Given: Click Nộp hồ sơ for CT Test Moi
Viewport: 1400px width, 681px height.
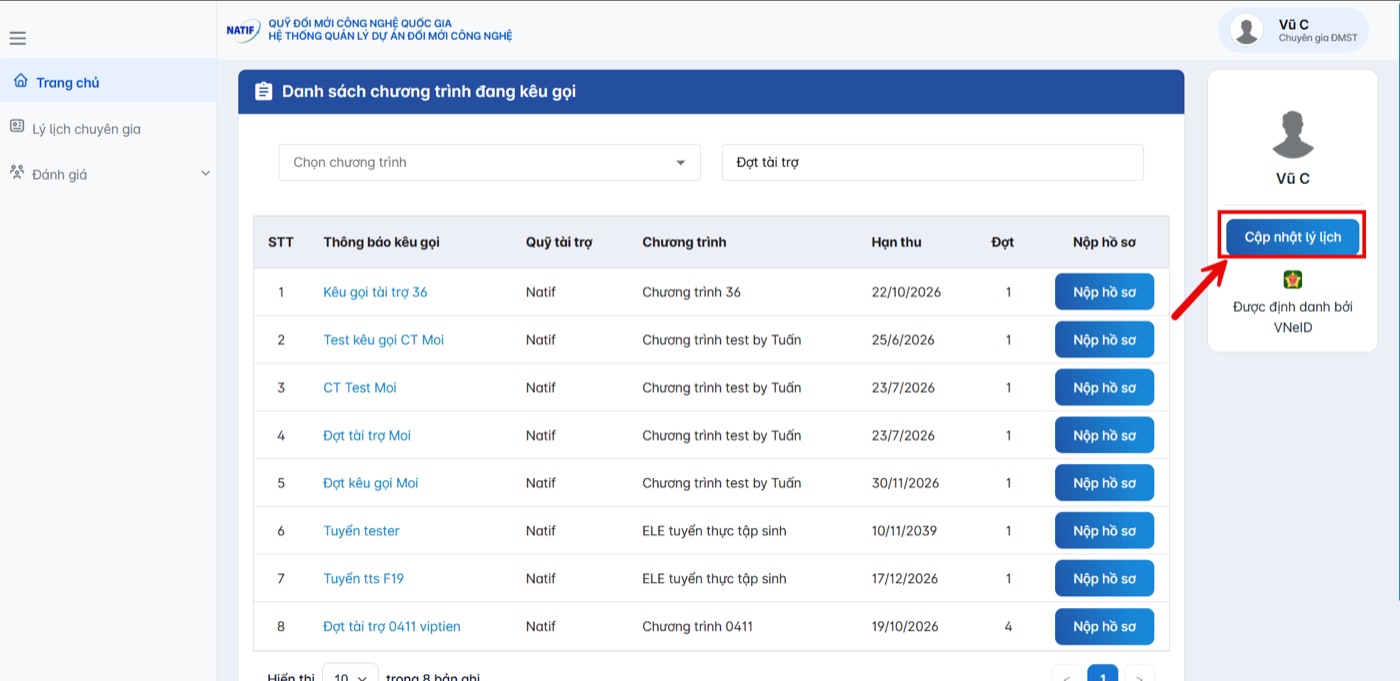Looking at the screenshot, I should 1104,388.
